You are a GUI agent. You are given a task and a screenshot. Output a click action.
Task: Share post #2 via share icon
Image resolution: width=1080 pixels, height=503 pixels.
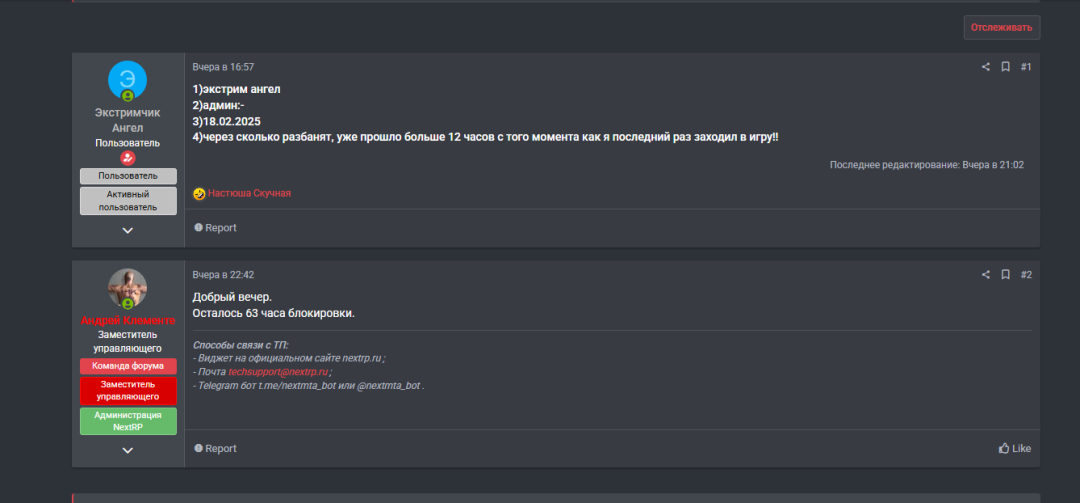pos(985,275)
